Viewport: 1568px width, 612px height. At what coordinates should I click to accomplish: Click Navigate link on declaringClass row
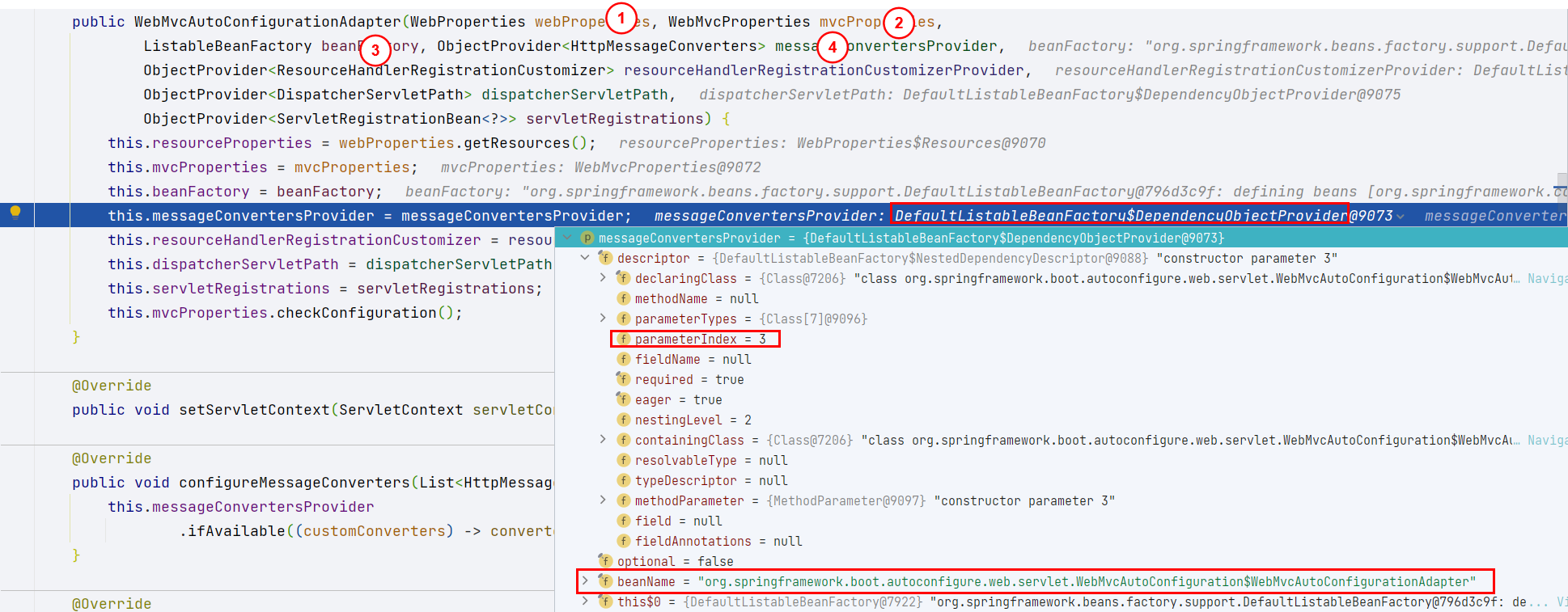click(1547, 278)
